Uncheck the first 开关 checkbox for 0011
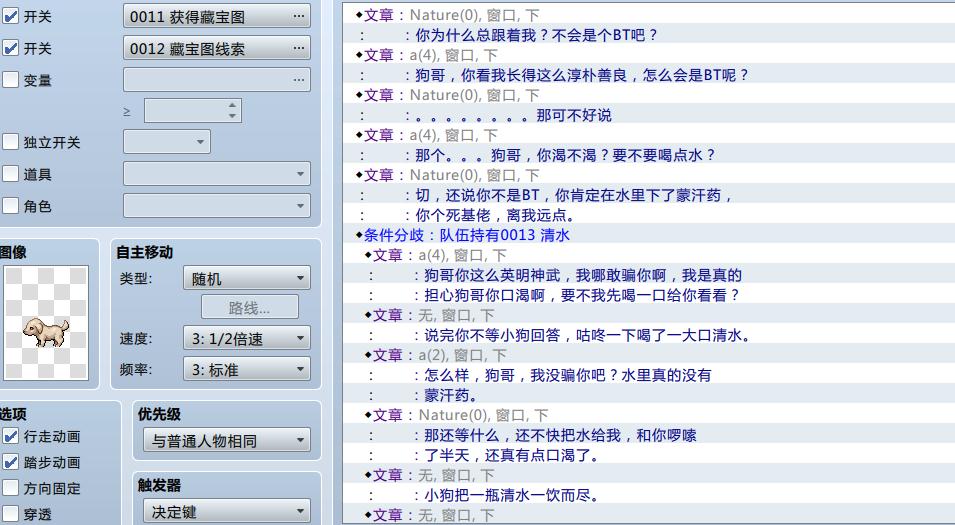The width and height of the screenshot is (955, 525). 10,16
